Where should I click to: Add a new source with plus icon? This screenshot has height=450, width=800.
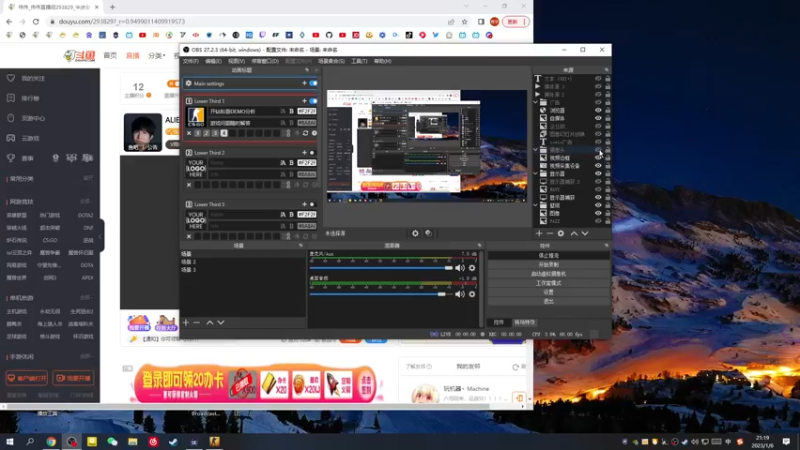point(540,233)
